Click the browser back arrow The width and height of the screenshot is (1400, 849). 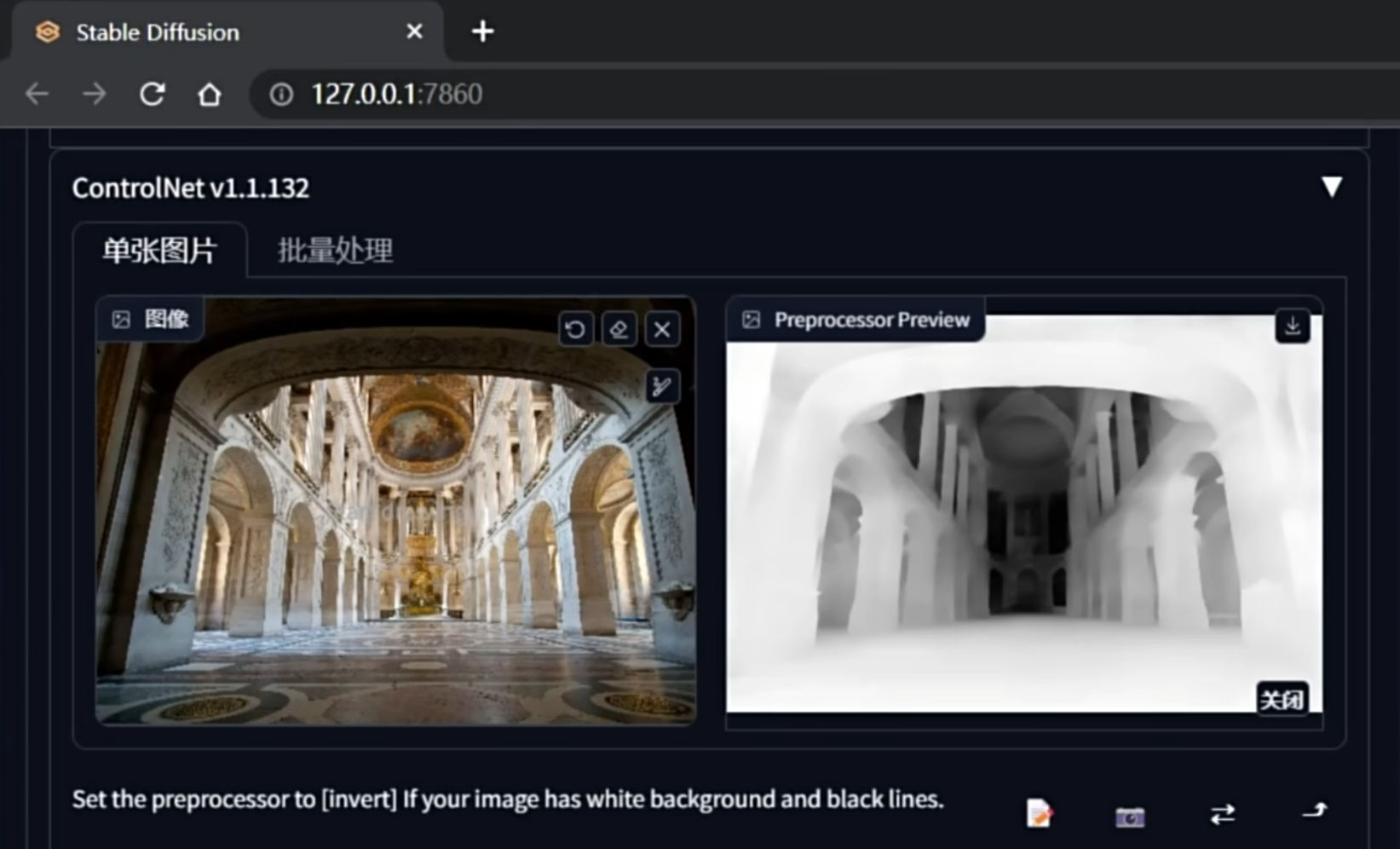click(x=37, y=93)
